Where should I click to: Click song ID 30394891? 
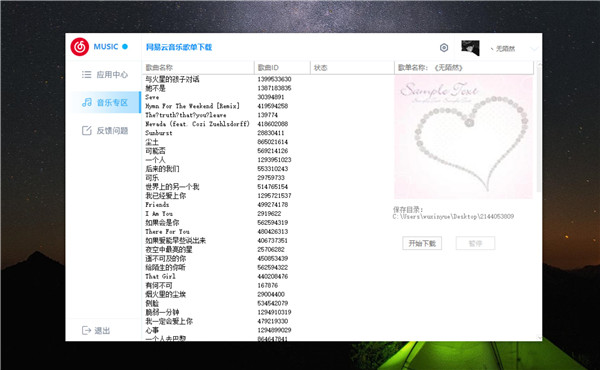point(271,97)
